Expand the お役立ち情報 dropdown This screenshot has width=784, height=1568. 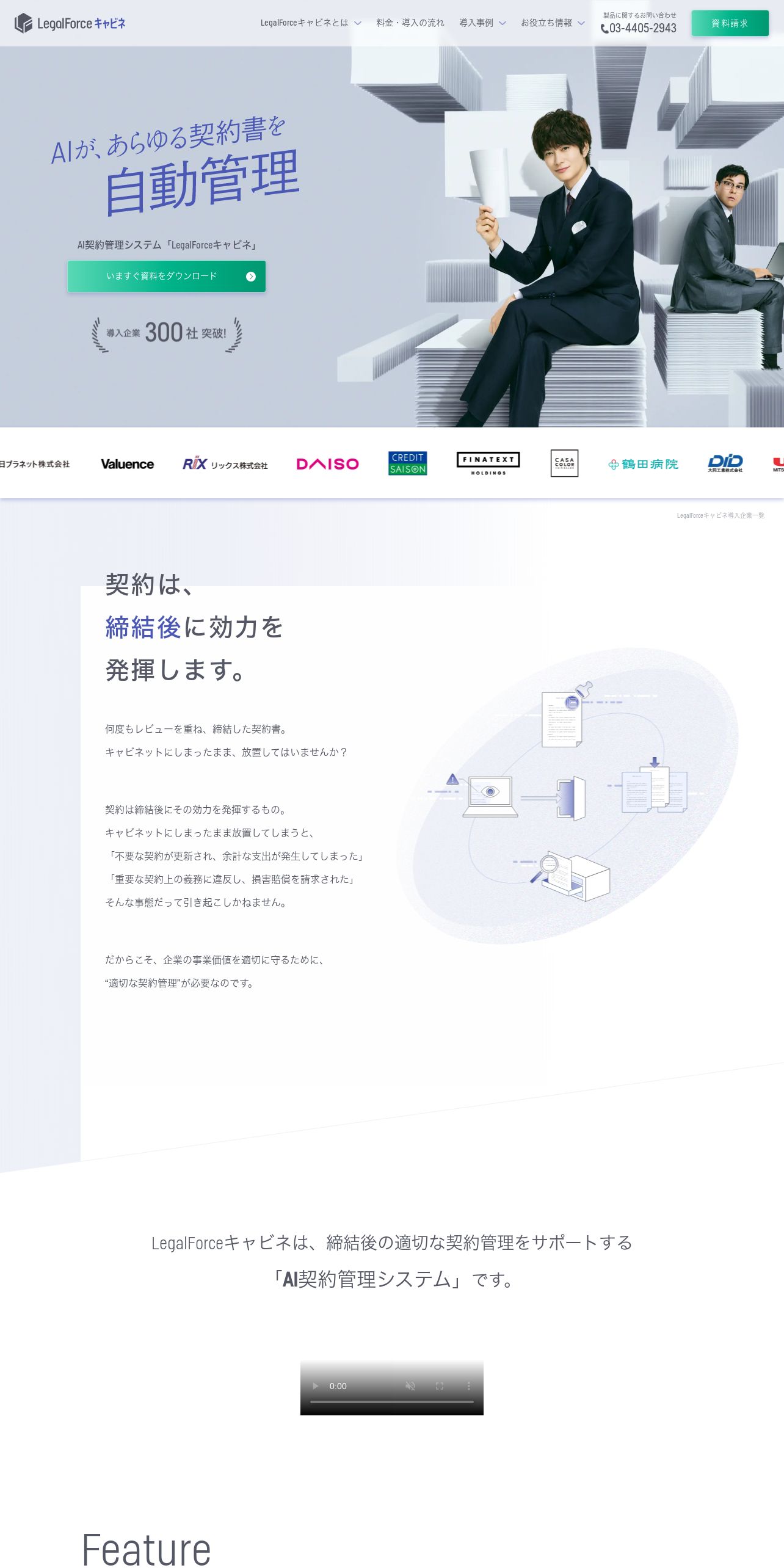(x=553, y=23)
